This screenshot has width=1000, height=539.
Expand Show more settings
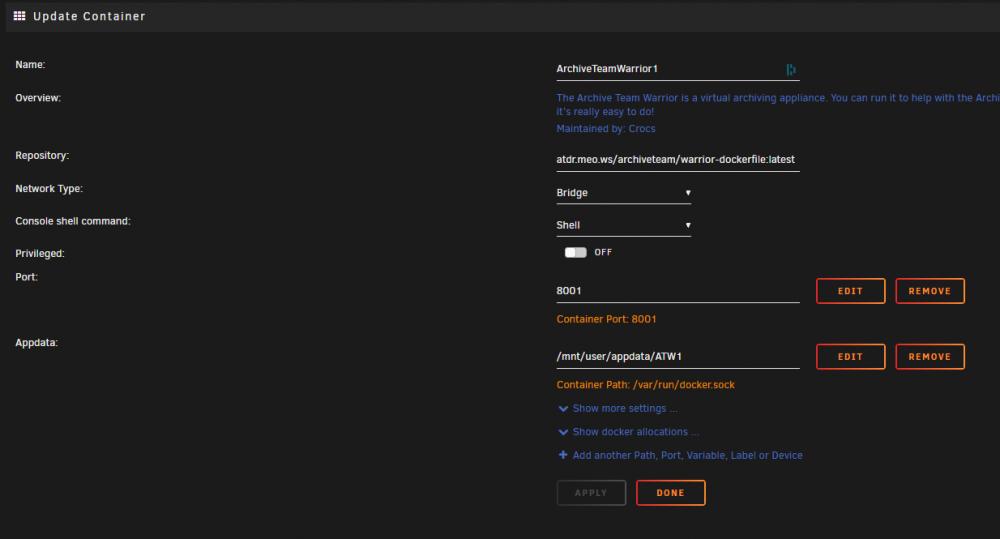[x=625, y=408]
